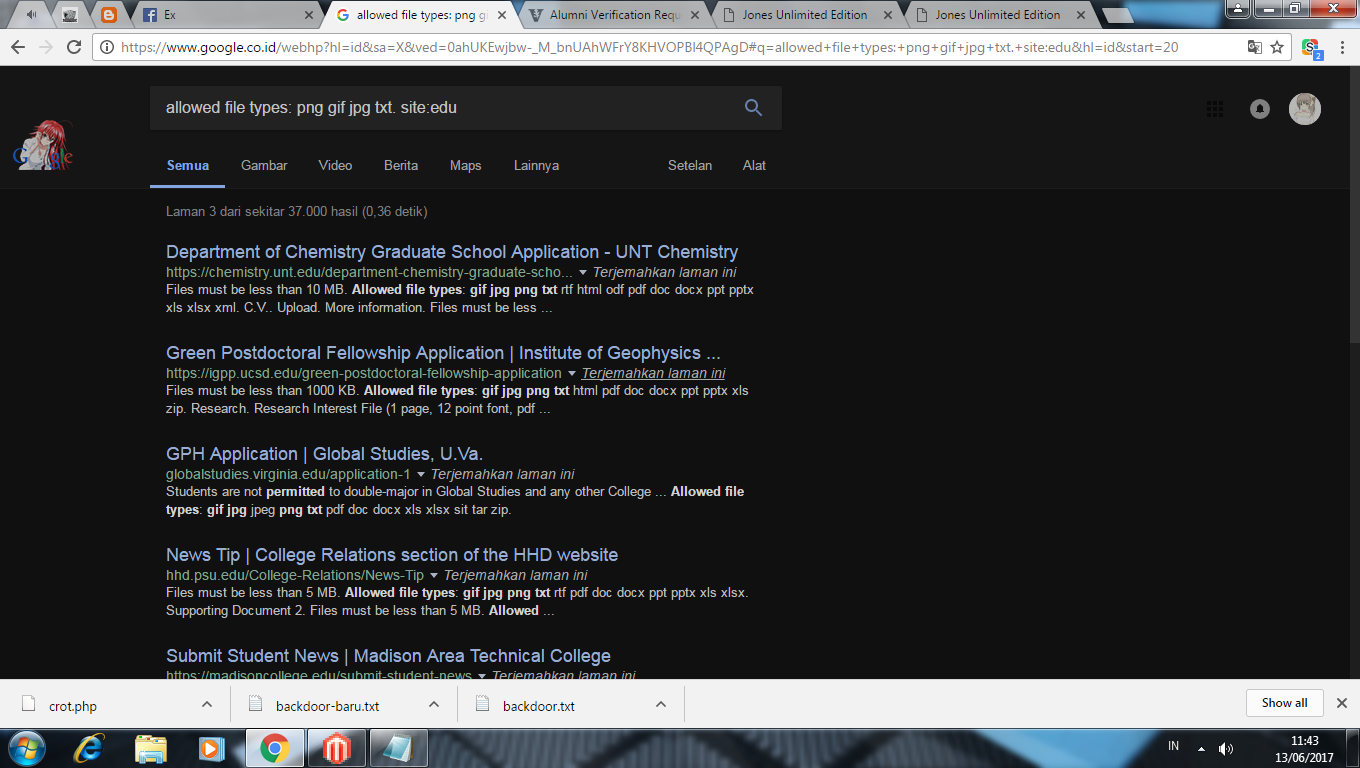Viewport: 1360px width, 768px height.
Task: Open the S extension icon with badge
Action: tap(1311, 48)
